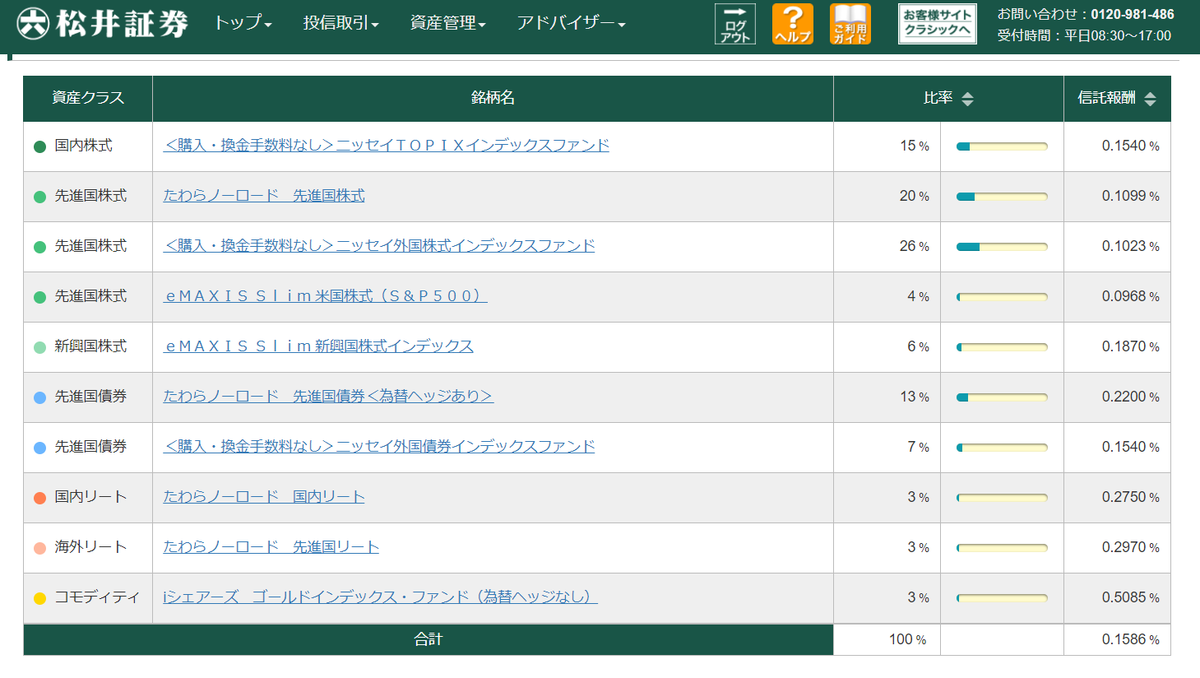
Task: Click the 資産クラス column header
Action: coord(88,98)
